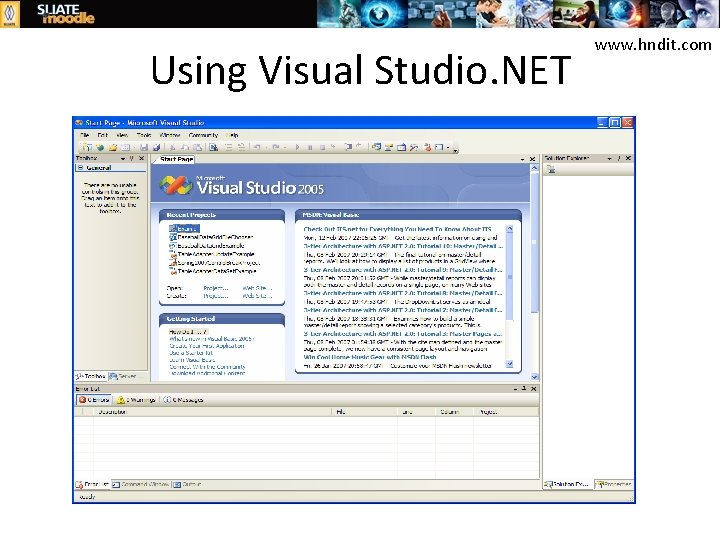This screenshot has height=540, width=720.
Task: Click the Solution Explorer properties icon
Action: [551, 169]
